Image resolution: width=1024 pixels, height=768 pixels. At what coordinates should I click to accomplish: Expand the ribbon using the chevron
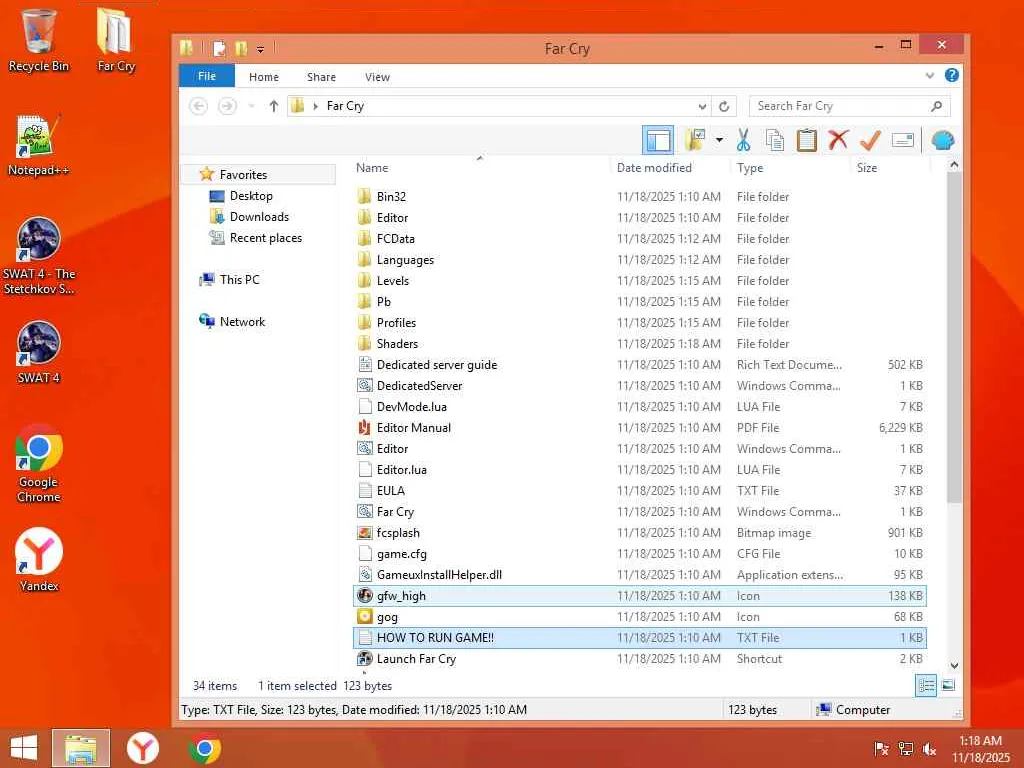pos(930,76)
